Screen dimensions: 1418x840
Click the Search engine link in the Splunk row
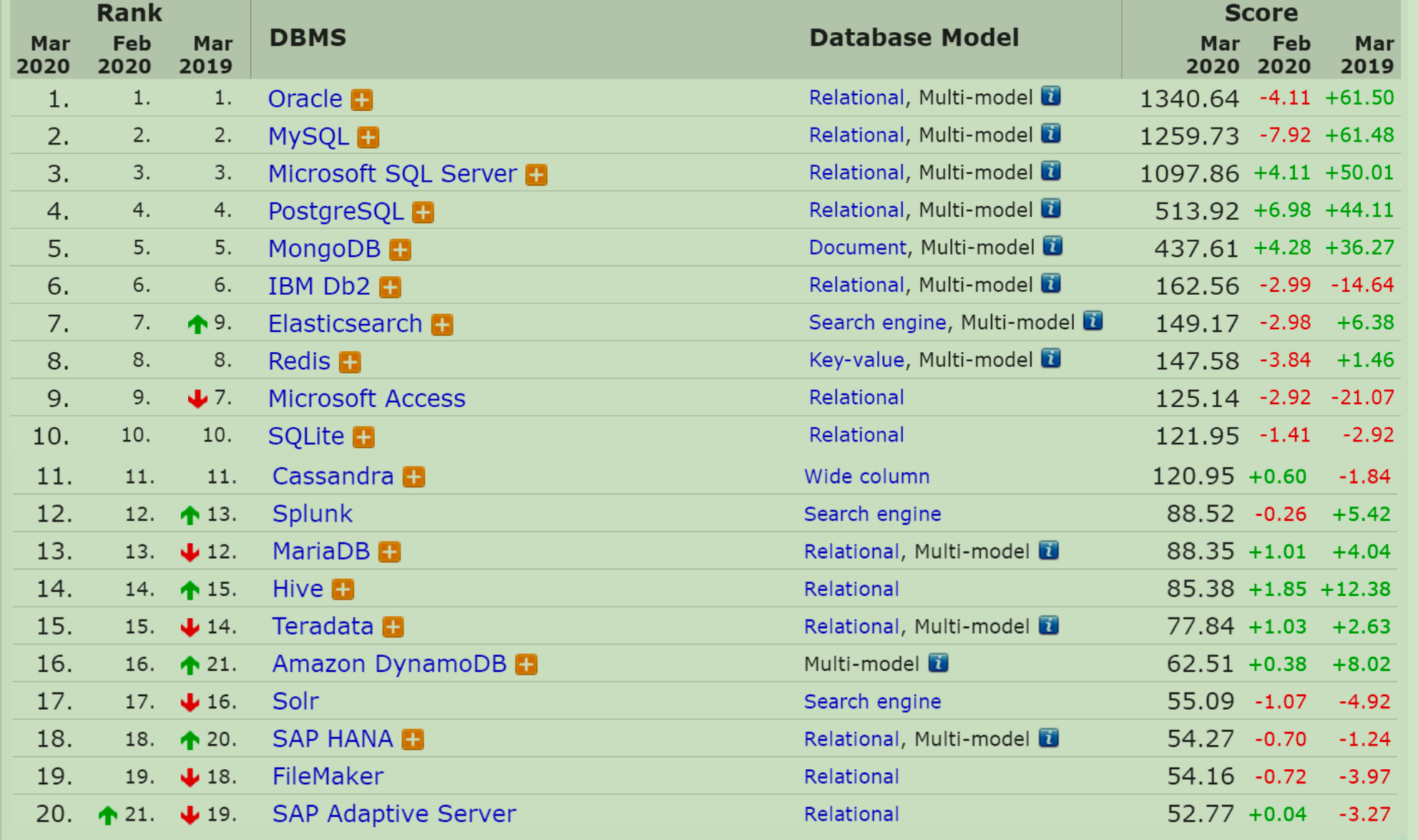pos(871,514)
